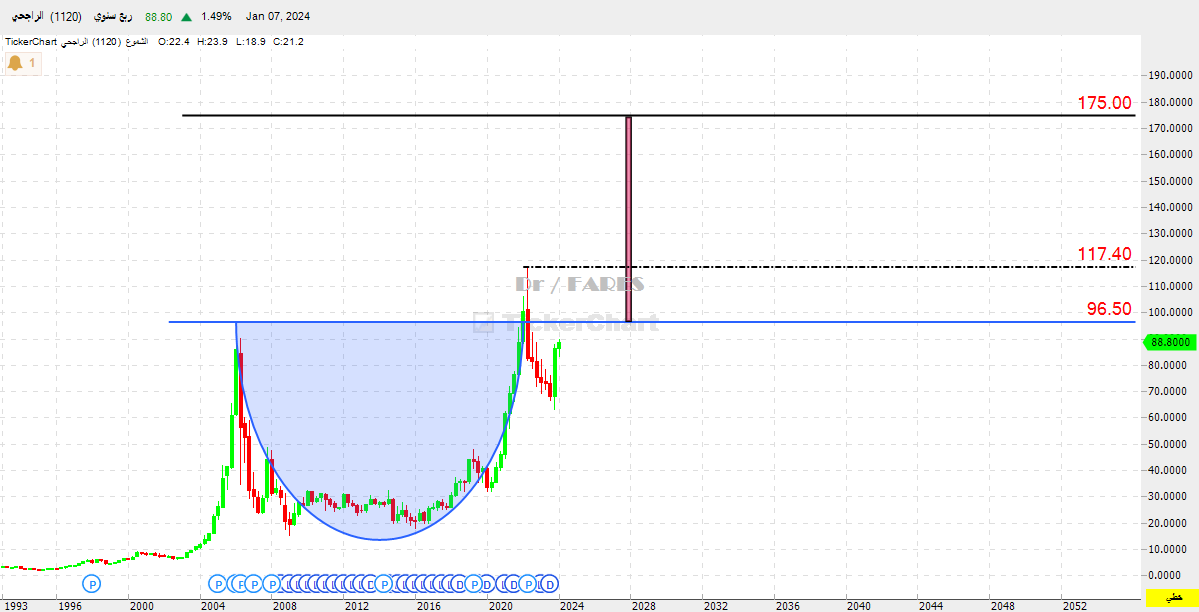Click the H:23.9 high value

point(213,41)
